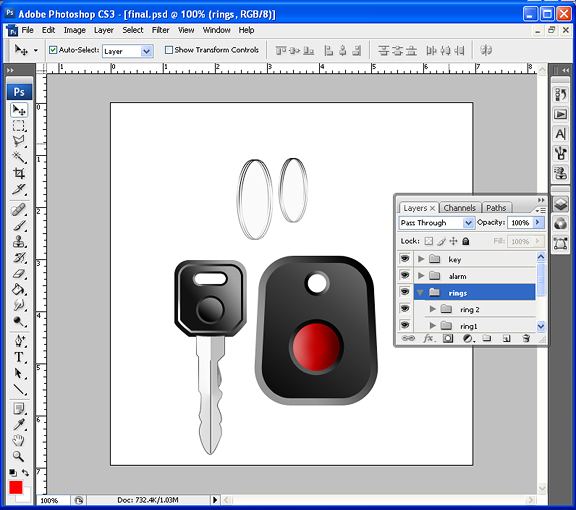Image resolution: width=576 pixels, height=510 pixels.
Task: Select the Eraser tool
Action: [19, 274]
